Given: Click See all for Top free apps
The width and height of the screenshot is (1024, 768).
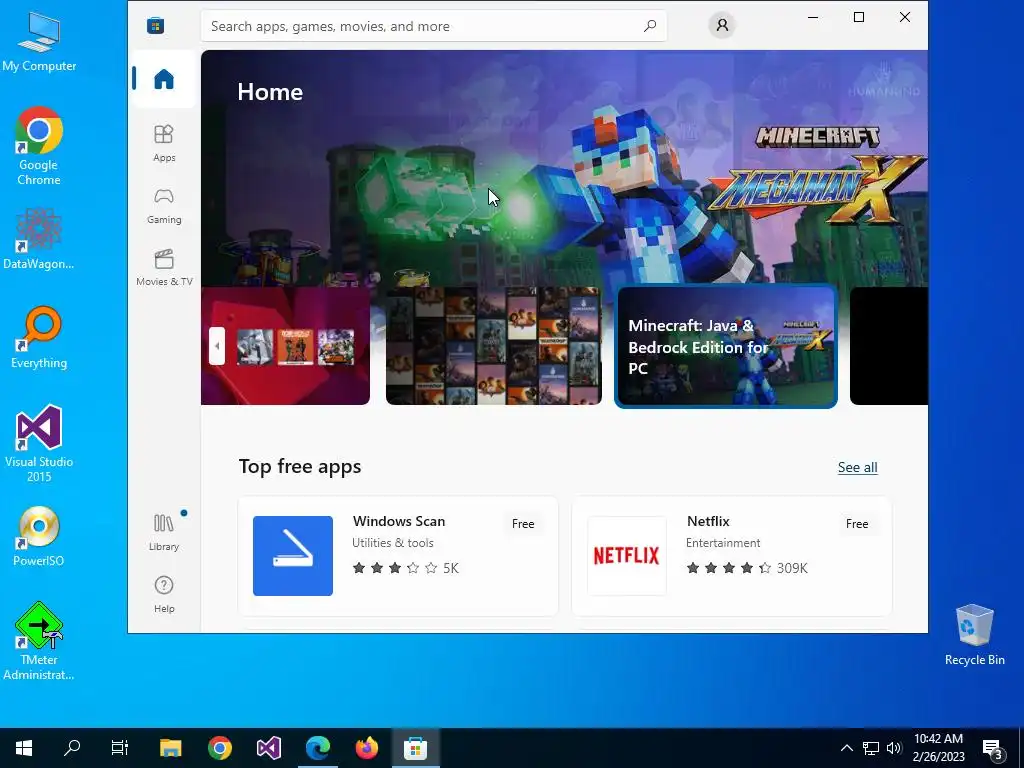Looking at the screenshot, I should click(x=857, y=467).
